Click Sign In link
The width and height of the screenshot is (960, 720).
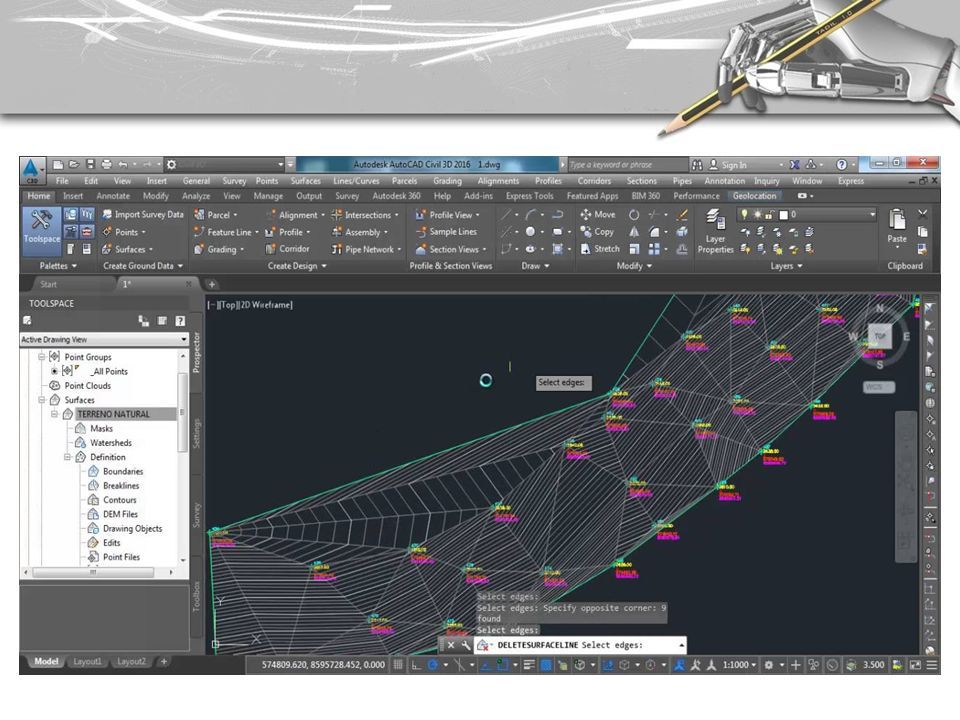pos(728,165)
